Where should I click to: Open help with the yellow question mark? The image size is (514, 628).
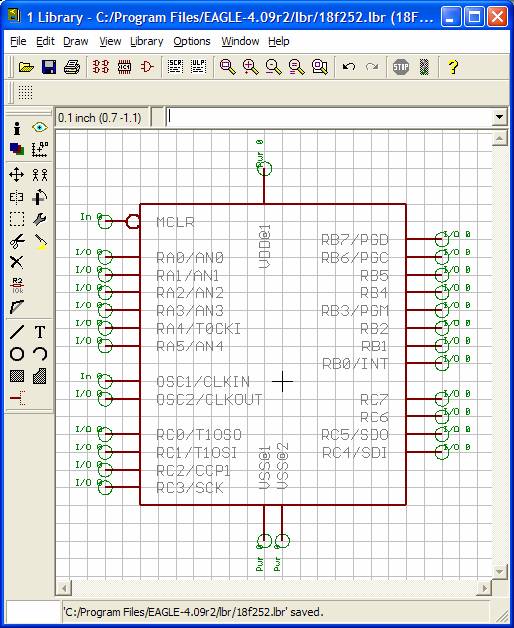tap(453, 66)
